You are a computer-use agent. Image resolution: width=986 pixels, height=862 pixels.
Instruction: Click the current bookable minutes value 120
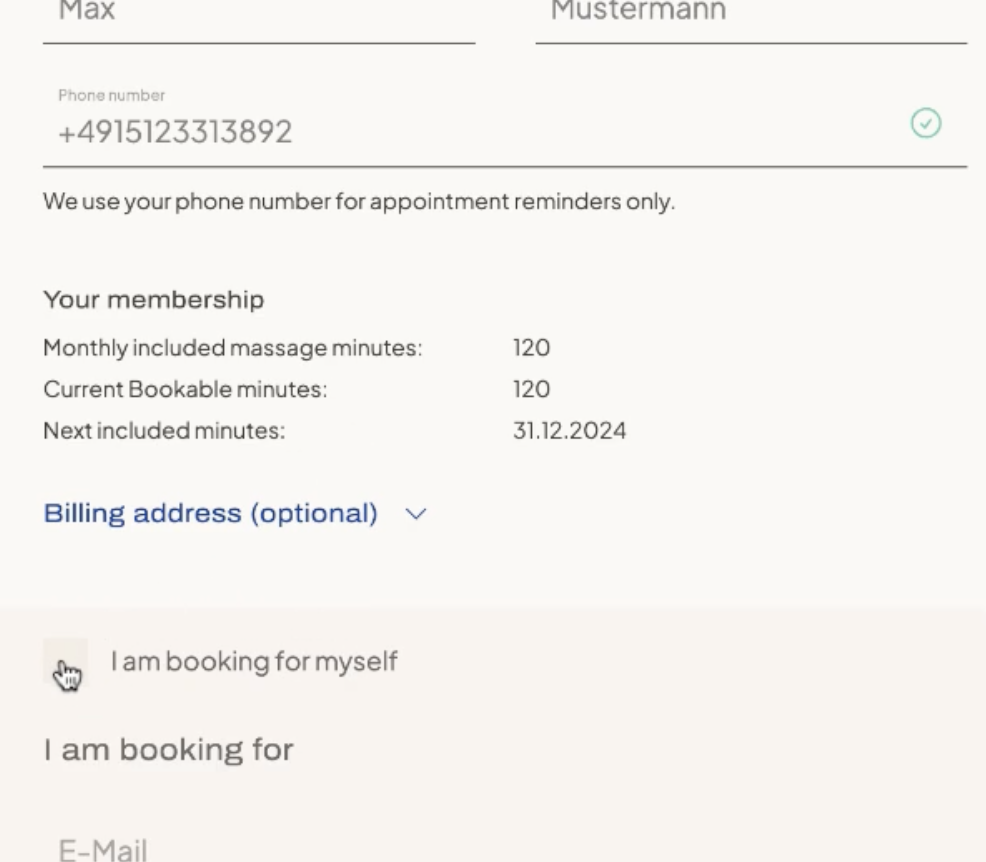(x=531, y=390)
